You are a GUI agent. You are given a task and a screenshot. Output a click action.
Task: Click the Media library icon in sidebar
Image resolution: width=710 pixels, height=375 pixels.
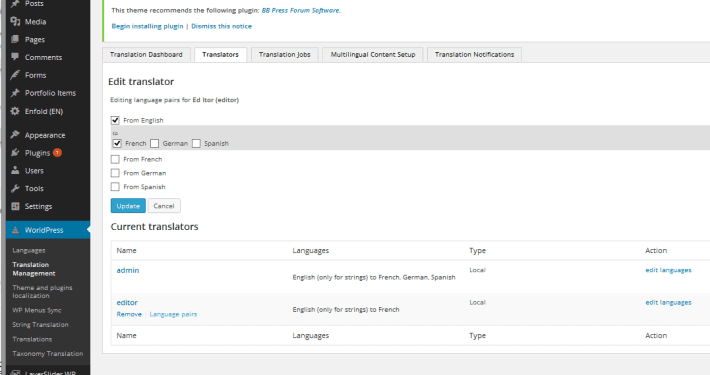[x=15, y=21]
